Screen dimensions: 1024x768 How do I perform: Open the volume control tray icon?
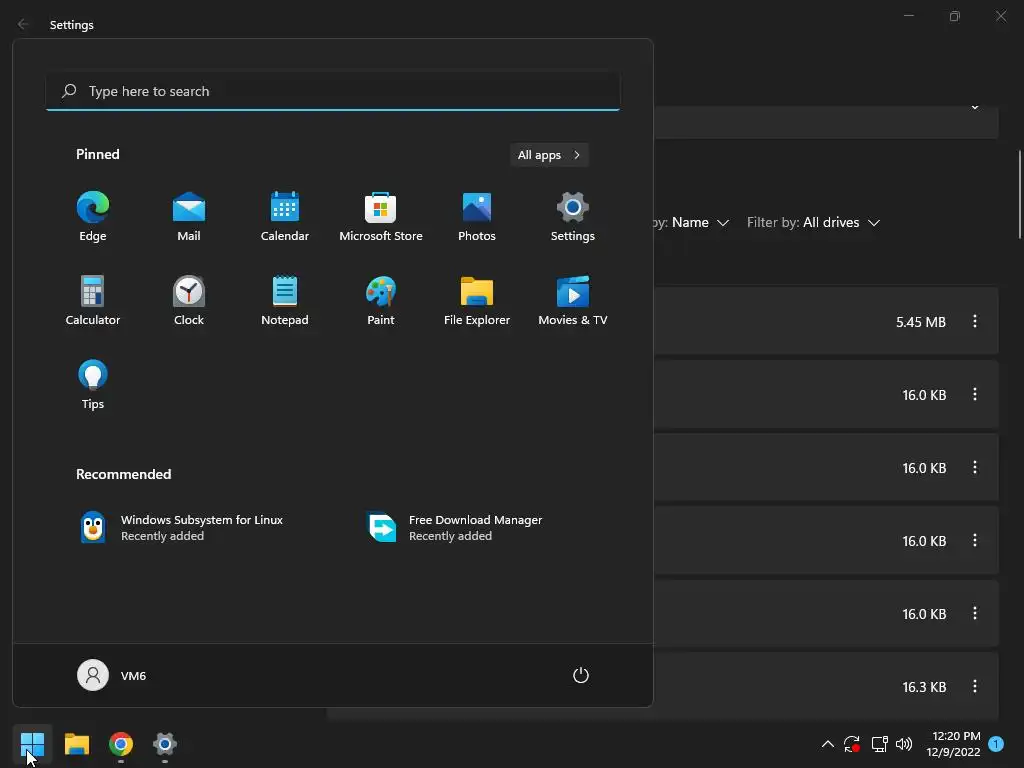point(904,744)
